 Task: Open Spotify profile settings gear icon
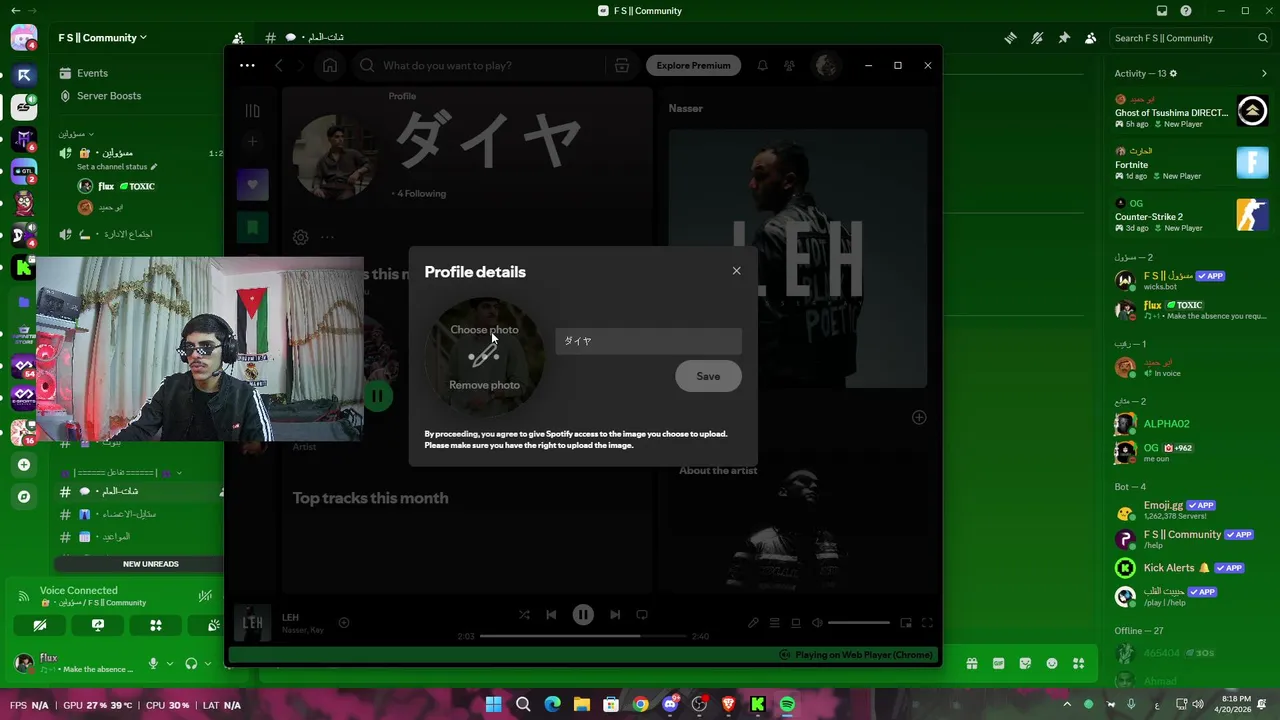(x=300, y=238)
